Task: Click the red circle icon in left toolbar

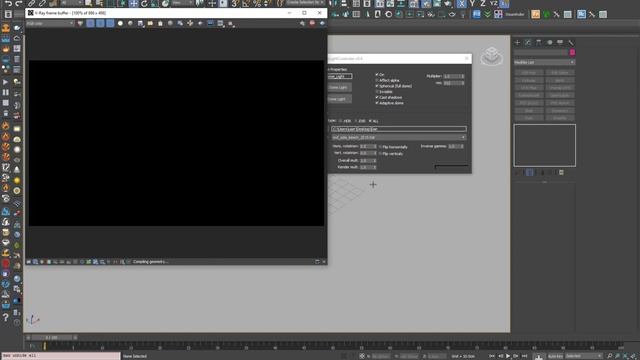Action: (6, 264)
